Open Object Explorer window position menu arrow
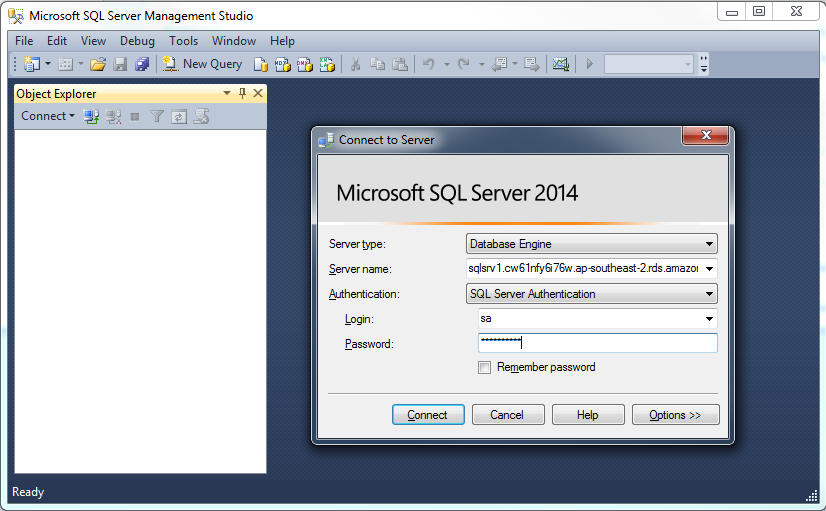Image resolution: width=826 pixels, height=511 pixels. pos(227,93)
